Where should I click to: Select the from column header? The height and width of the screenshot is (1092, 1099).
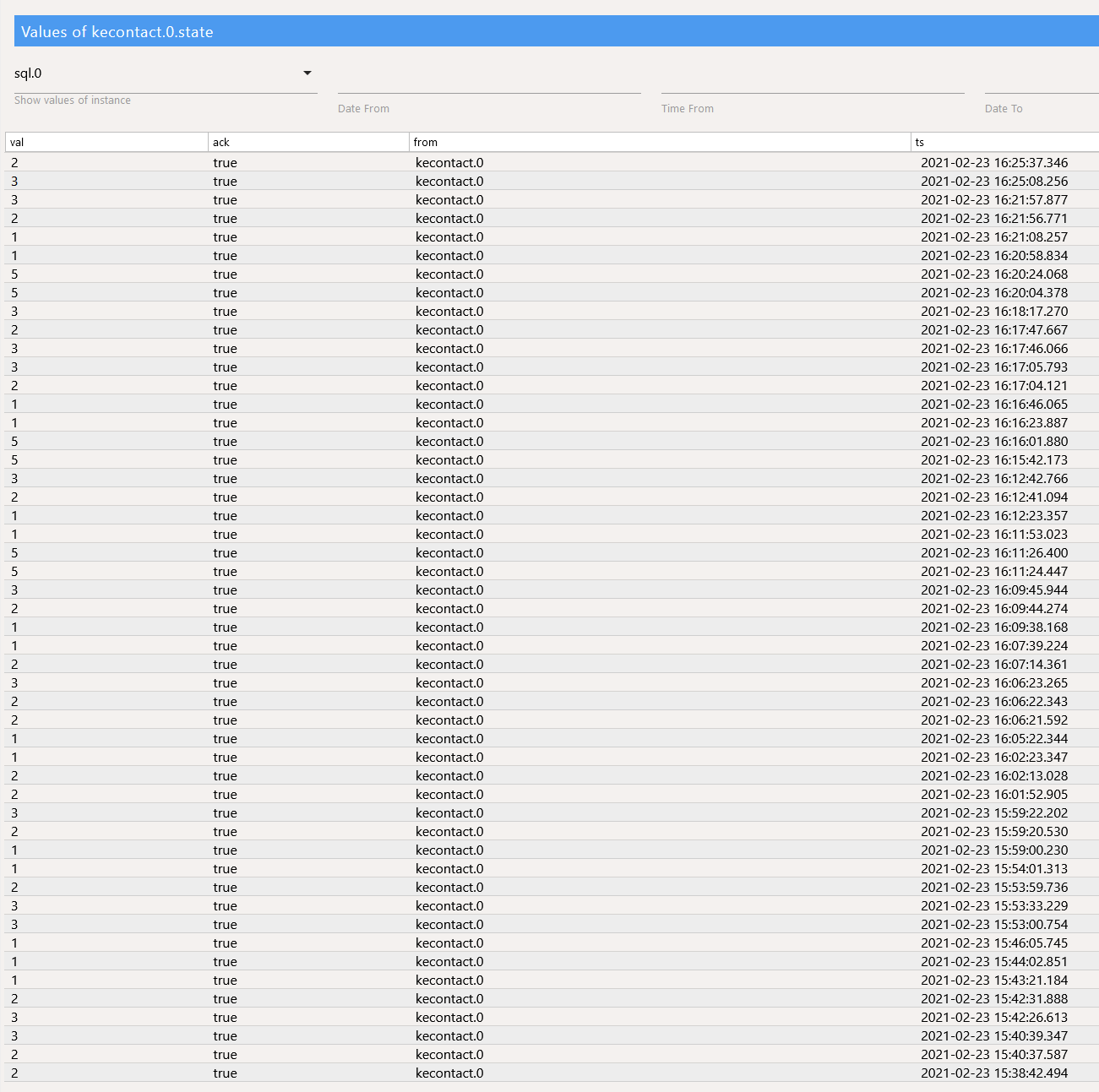tap(660, 142)
